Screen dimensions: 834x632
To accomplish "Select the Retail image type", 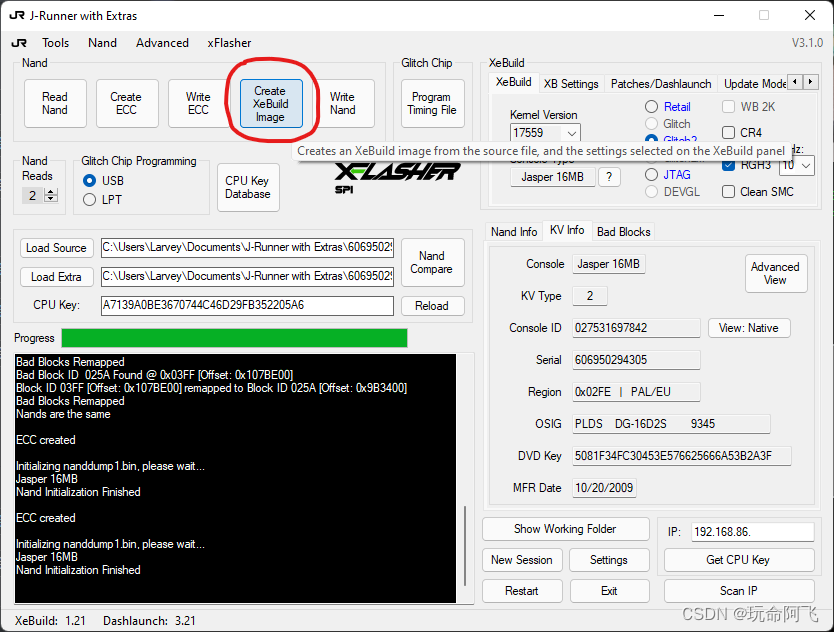I will click(652, 107).
